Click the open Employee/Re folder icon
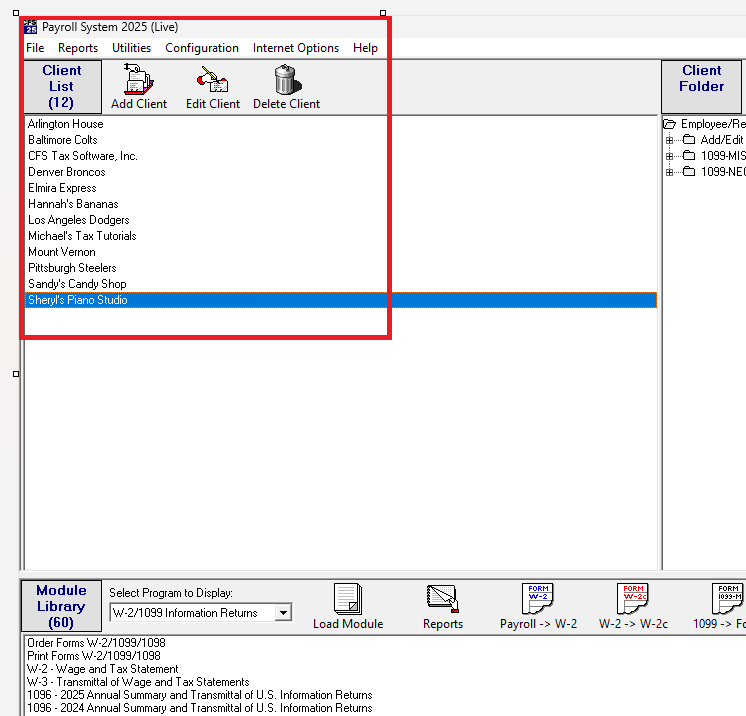This screenshot has width=746, height=716. point(670,124)
